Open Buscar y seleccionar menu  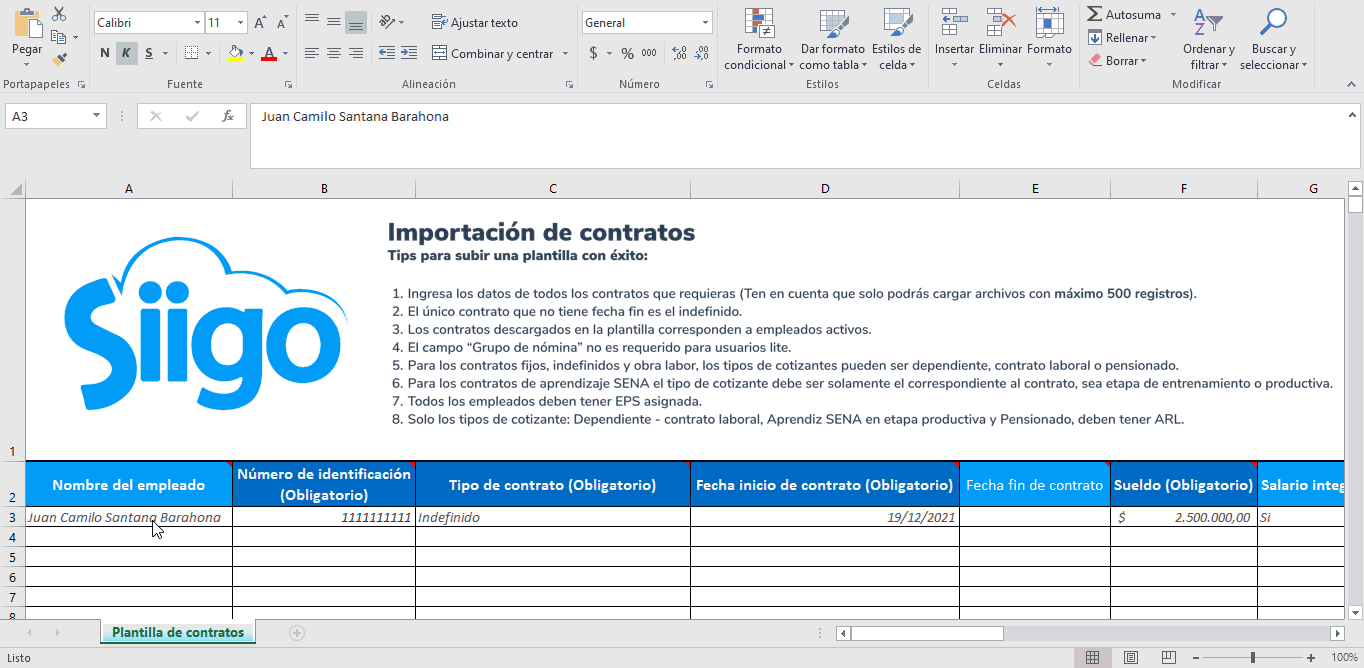(1273, 39)
